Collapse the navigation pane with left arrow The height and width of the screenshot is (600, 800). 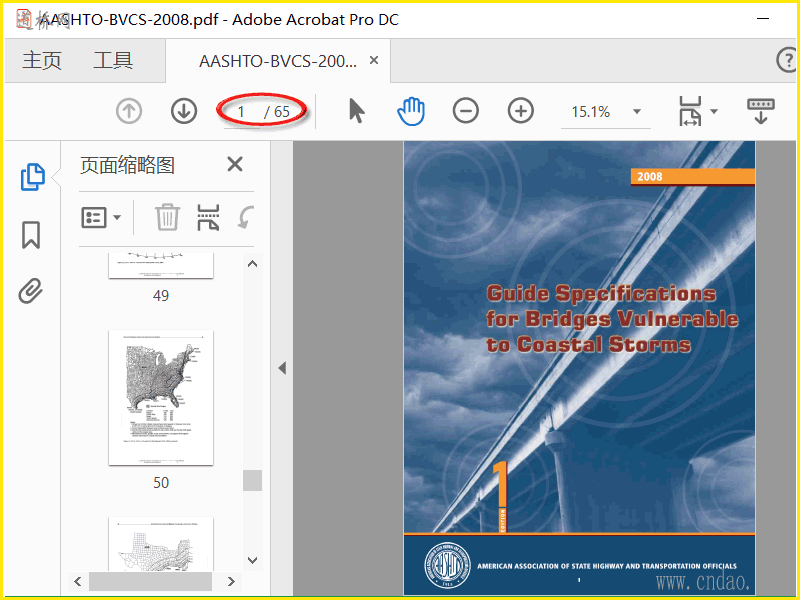[x=282, y=368]
